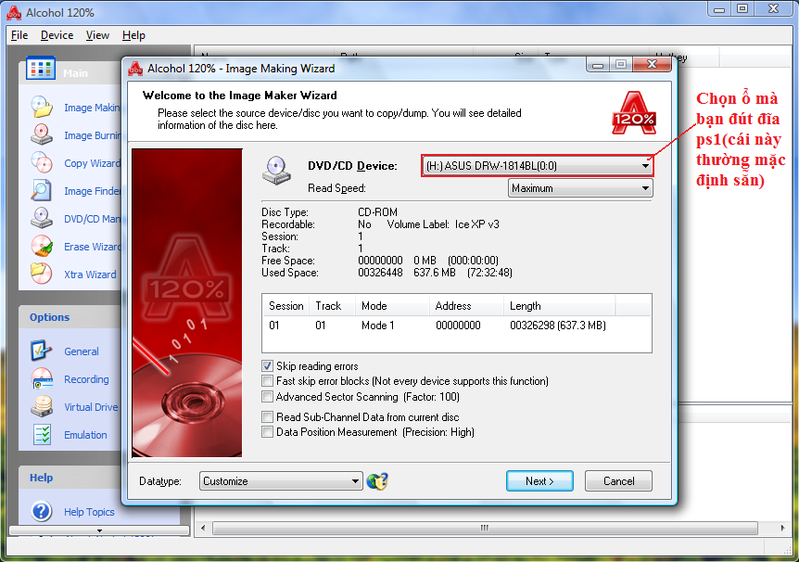Click the Track column header
Viewport: 799px width, 562px height.
[332, 306]
